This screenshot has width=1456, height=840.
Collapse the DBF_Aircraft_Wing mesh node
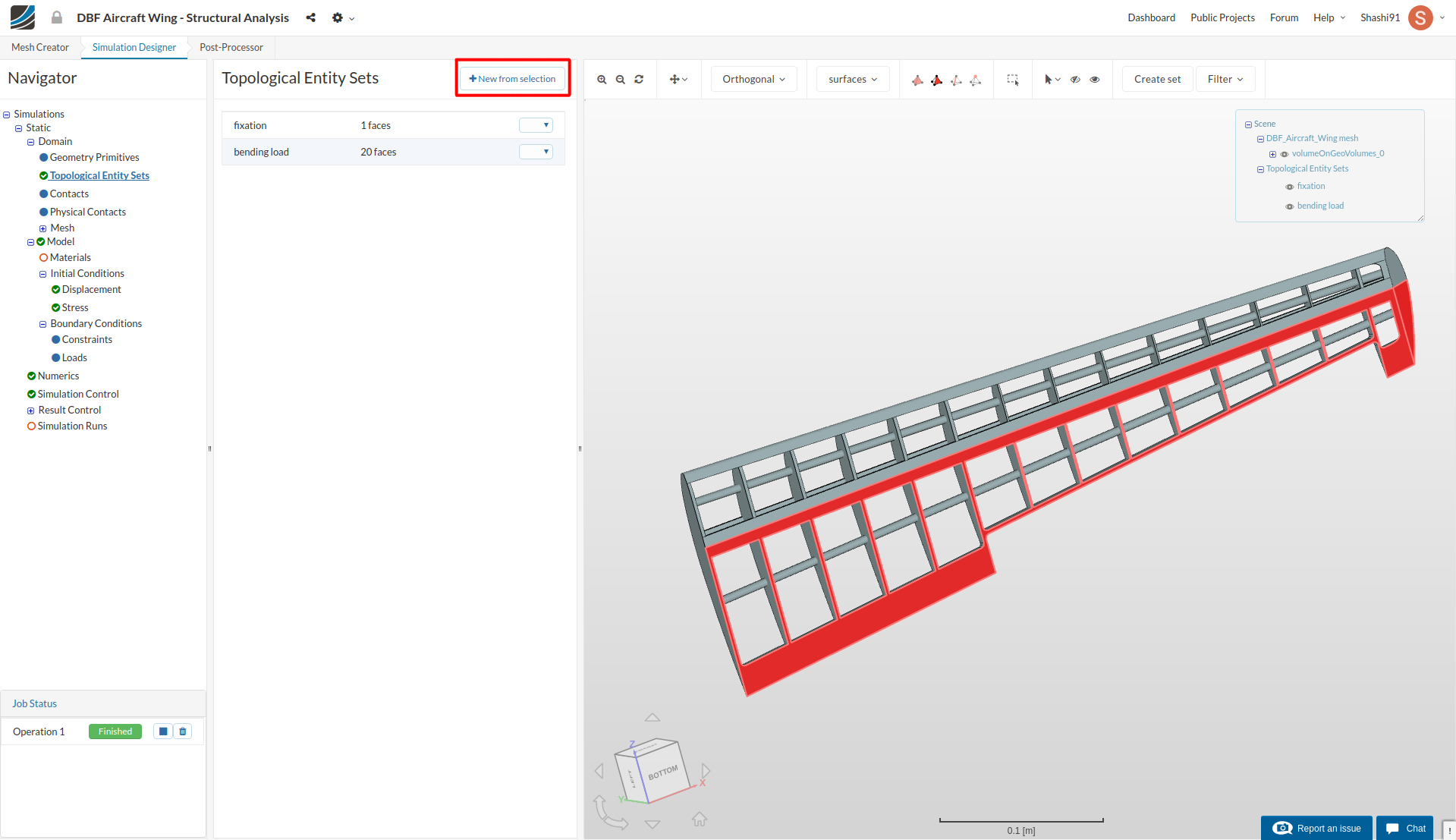click(x=1260, y=139)
